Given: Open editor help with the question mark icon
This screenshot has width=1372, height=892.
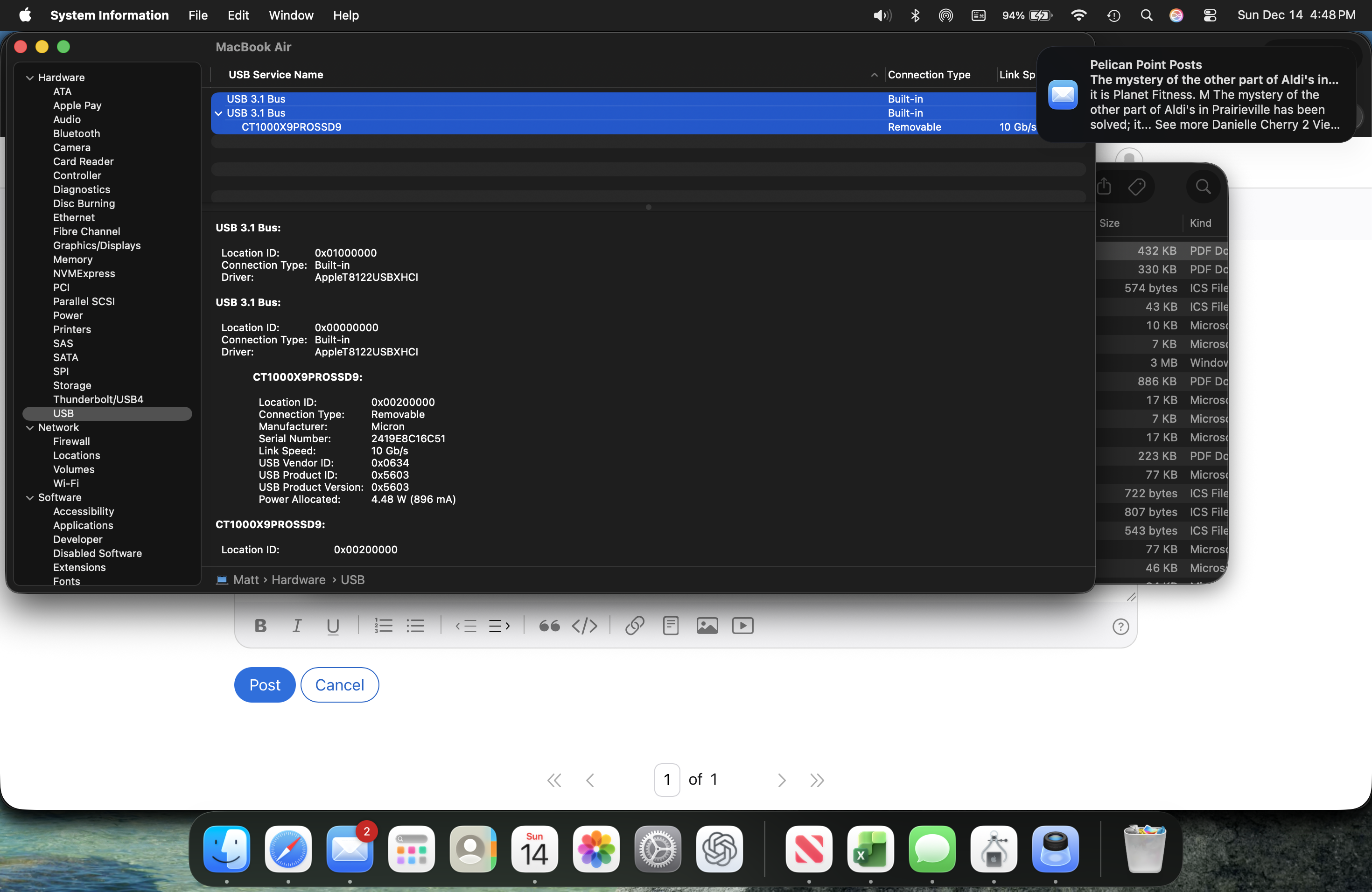Looking at the screenshot, I should tap(1120, 627).
